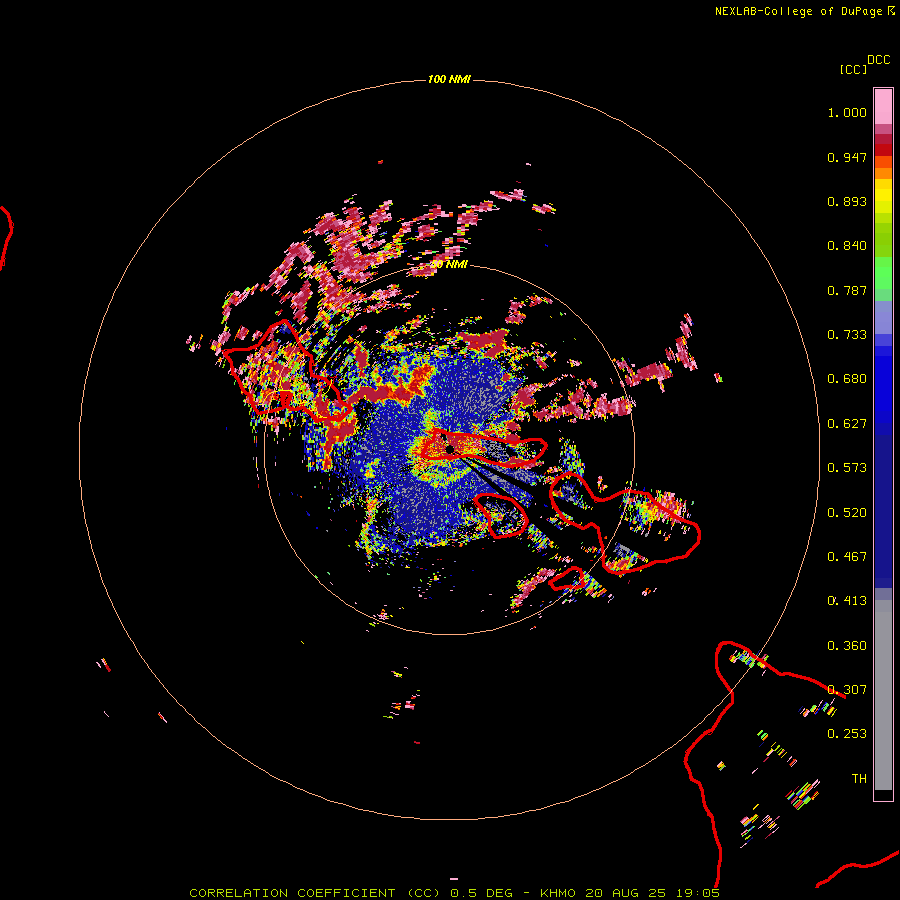The width and height of the screenshot is (900, 900).
Task: Click the 100 NMI range ring label
Action: click(x=449, y=79)
